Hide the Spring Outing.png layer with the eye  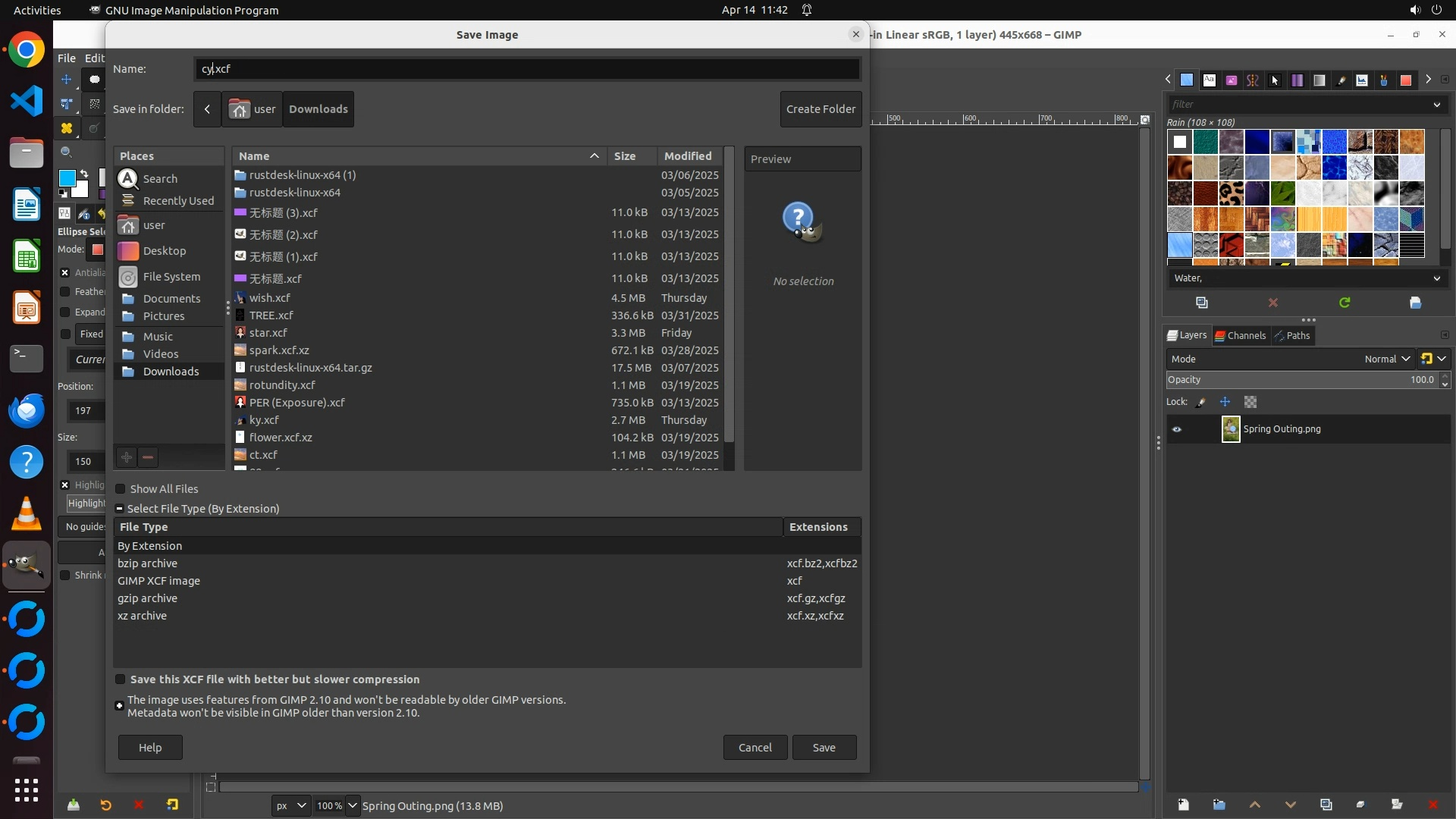(1177, 429)
